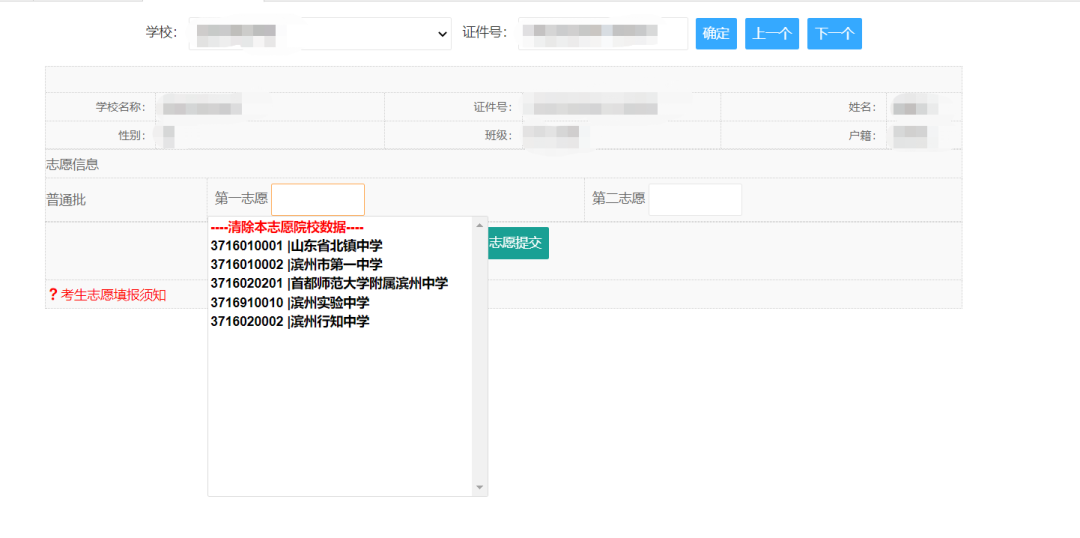
Task: Choose 滨州实验中学 in the school list
Action: coord(290,302)
